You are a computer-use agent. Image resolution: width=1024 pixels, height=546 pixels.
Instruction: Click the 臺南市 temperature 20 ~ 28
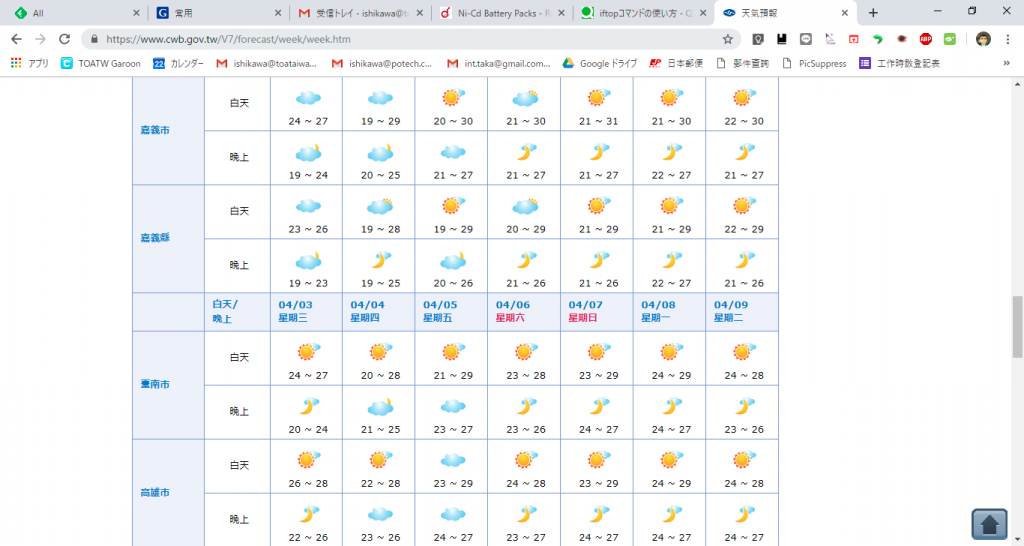[381, 376]
